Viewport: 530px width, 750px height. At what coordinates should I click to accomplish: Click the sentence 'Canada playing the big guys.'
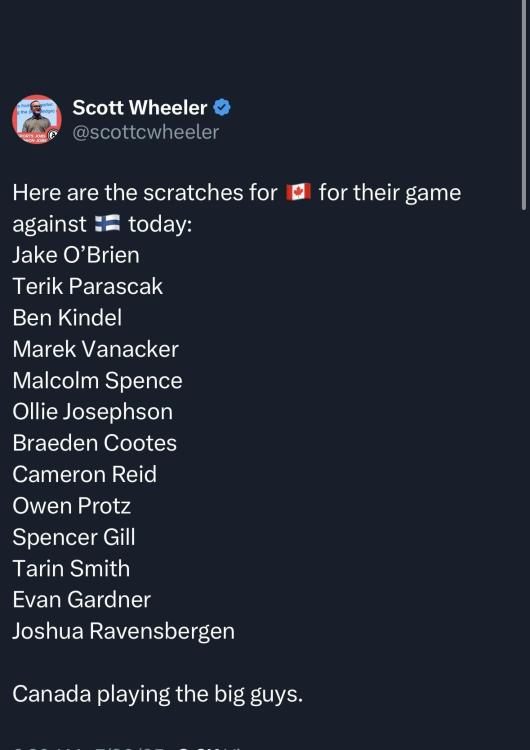tap(158, 694)
